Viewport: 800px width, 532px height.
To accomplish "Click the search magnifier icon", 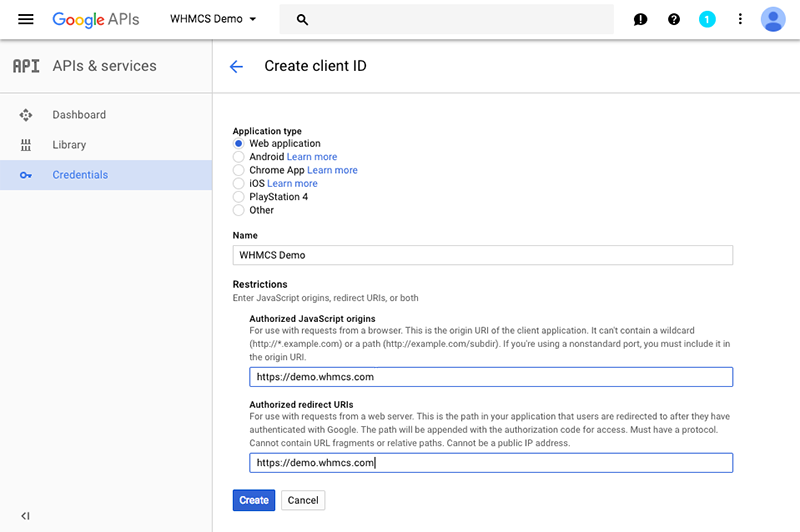I will pos(302,20).
